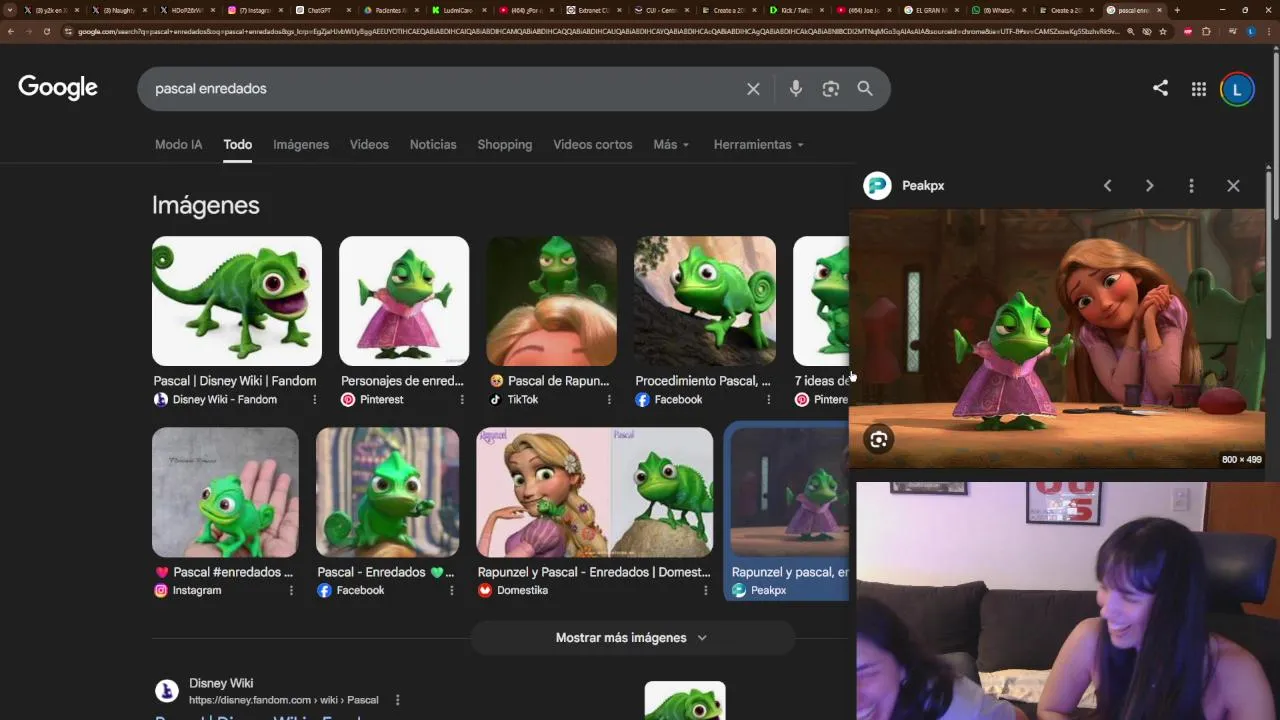
Task: Open the Google apps grid
Action: tap(1198, 89)
